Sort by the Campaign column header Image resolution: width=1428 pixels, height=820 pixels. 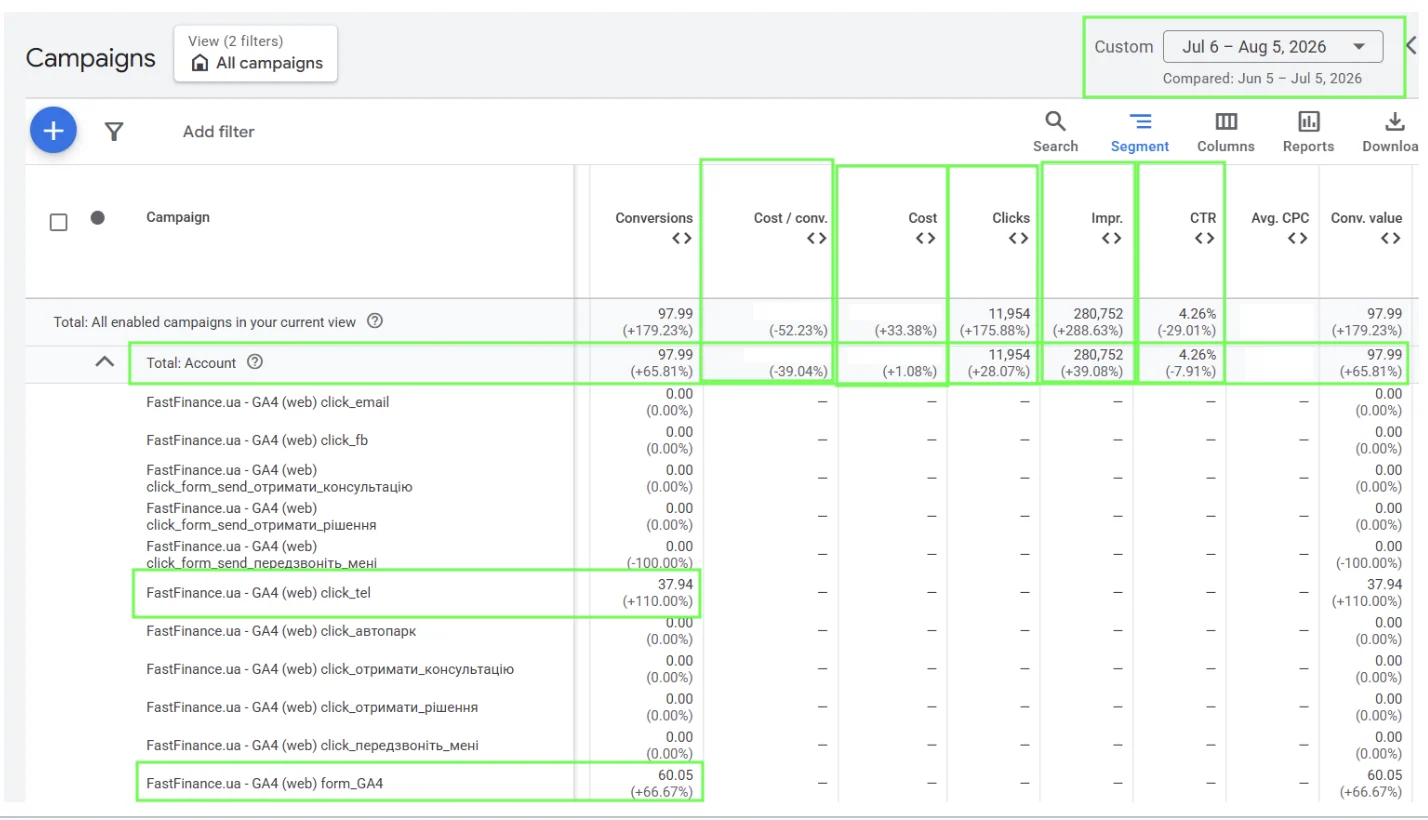click(x=178, y=217)
